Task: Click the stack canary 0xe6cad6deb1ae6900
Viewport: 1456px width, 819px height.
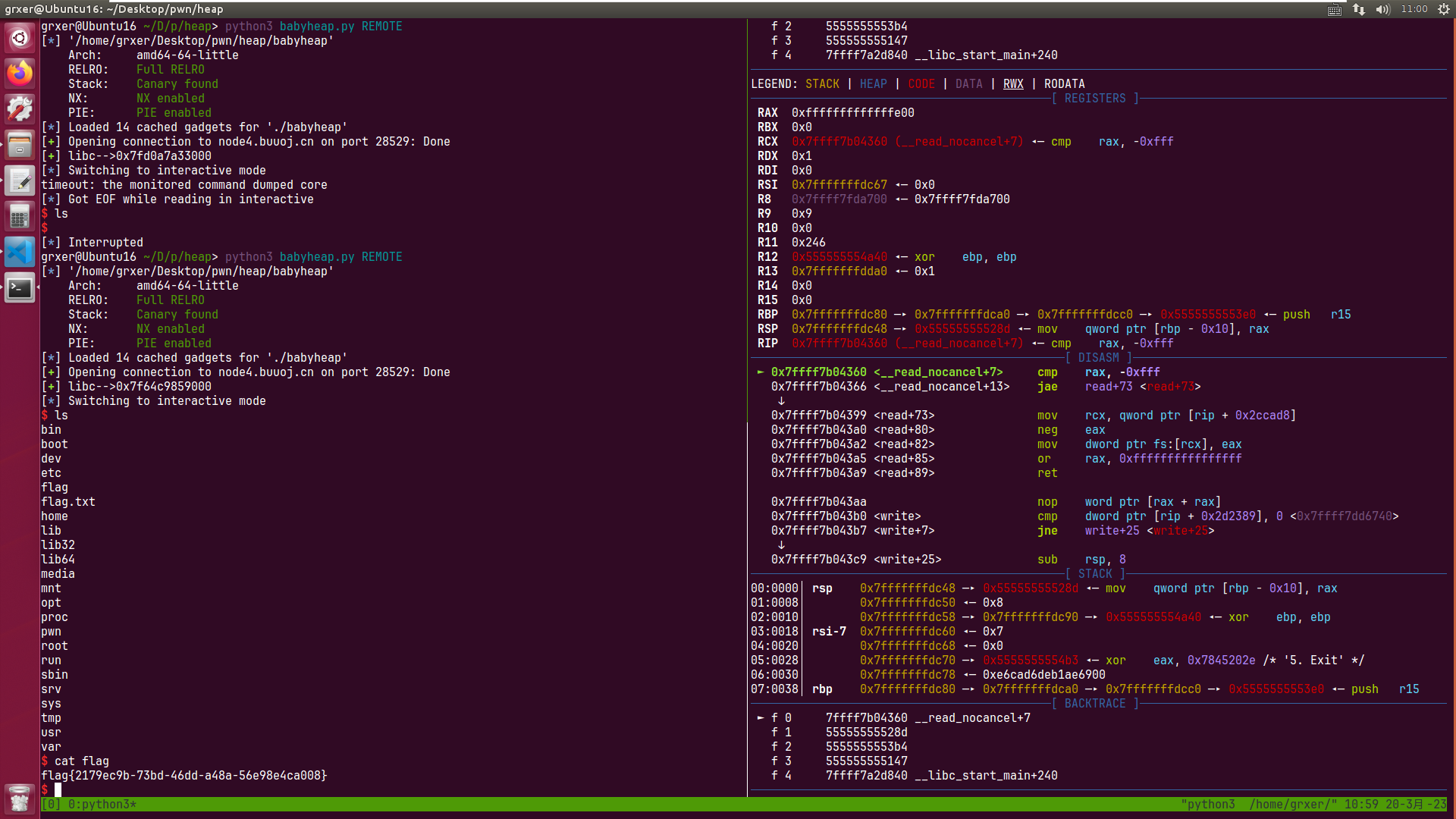Action: tap(1044, 674)
